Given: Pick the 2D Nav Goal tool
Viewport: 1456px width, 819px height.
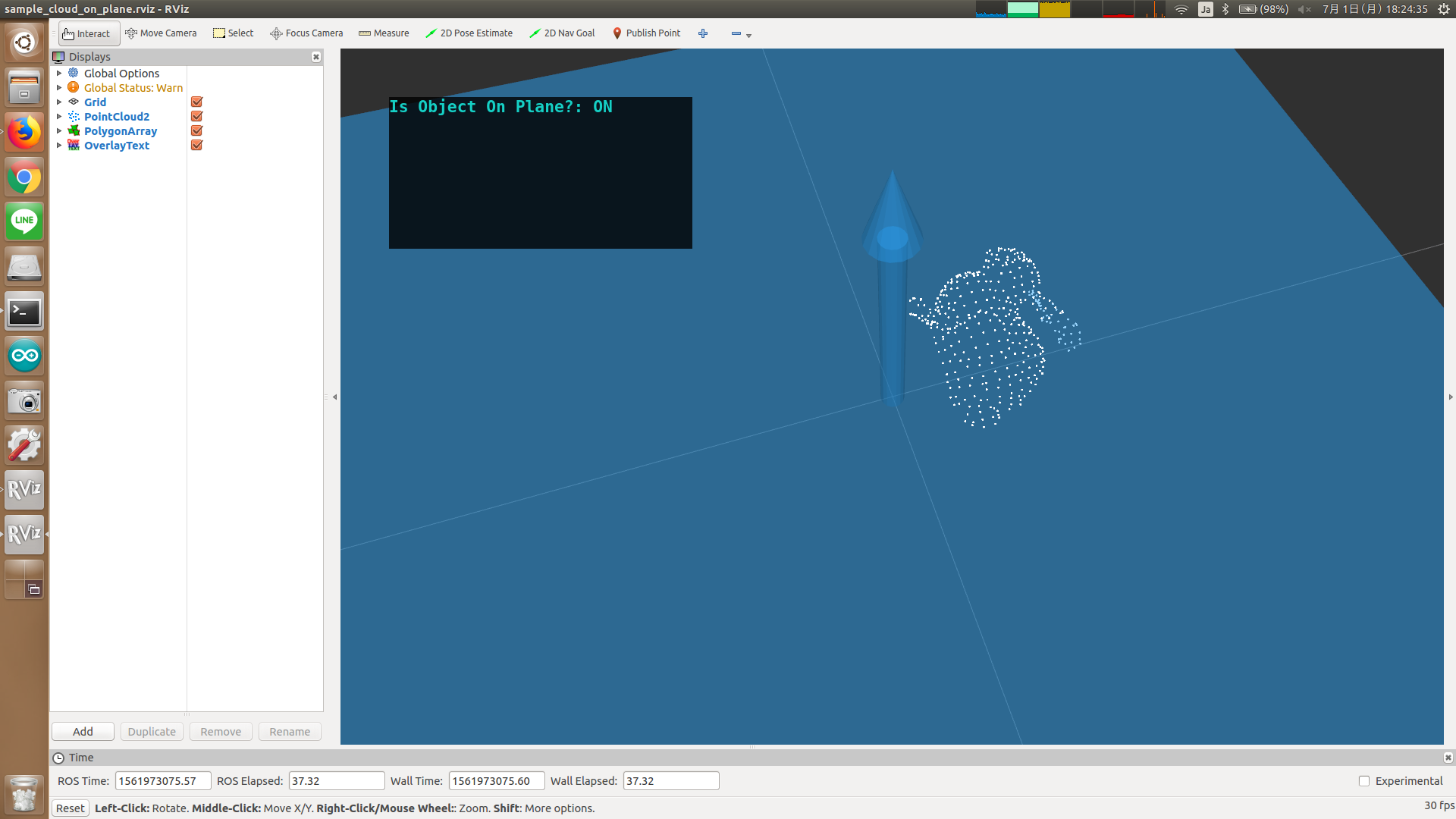Looking at the screenshot, I should pos(562,33).
